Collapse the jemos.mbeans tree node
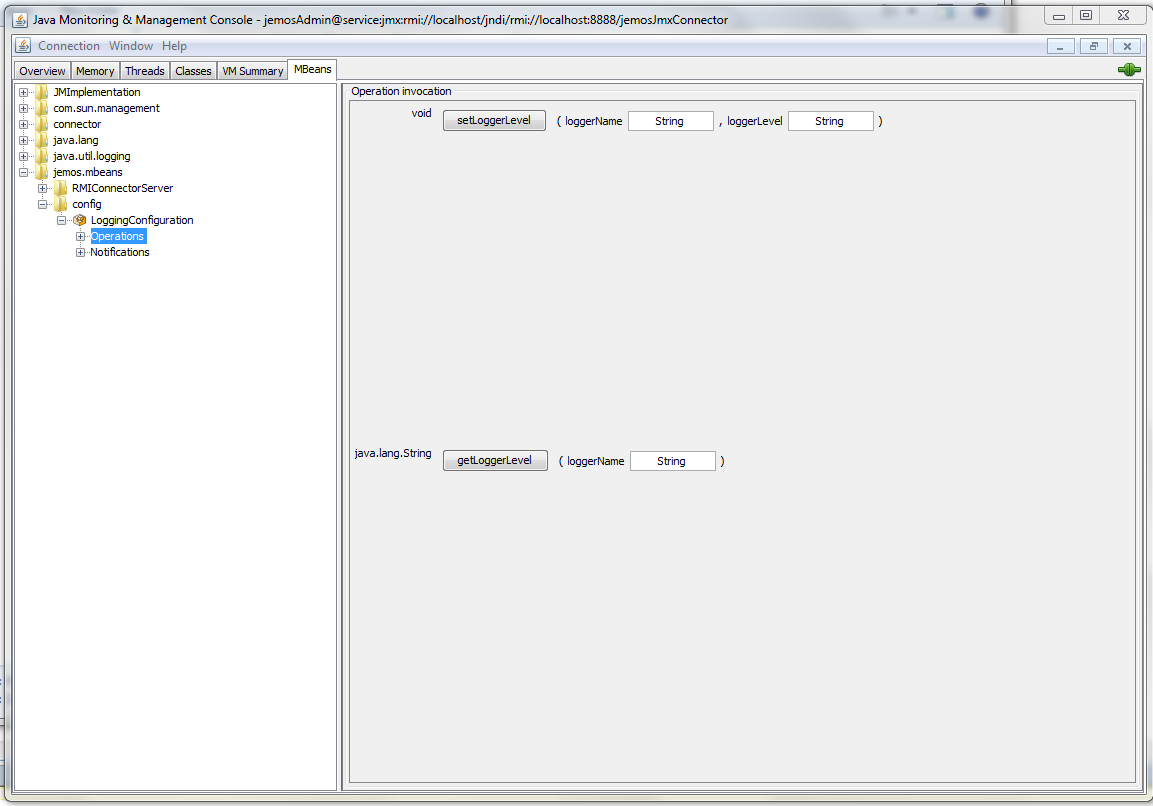Screen dimensions: 1153x806 coord(24,172)
